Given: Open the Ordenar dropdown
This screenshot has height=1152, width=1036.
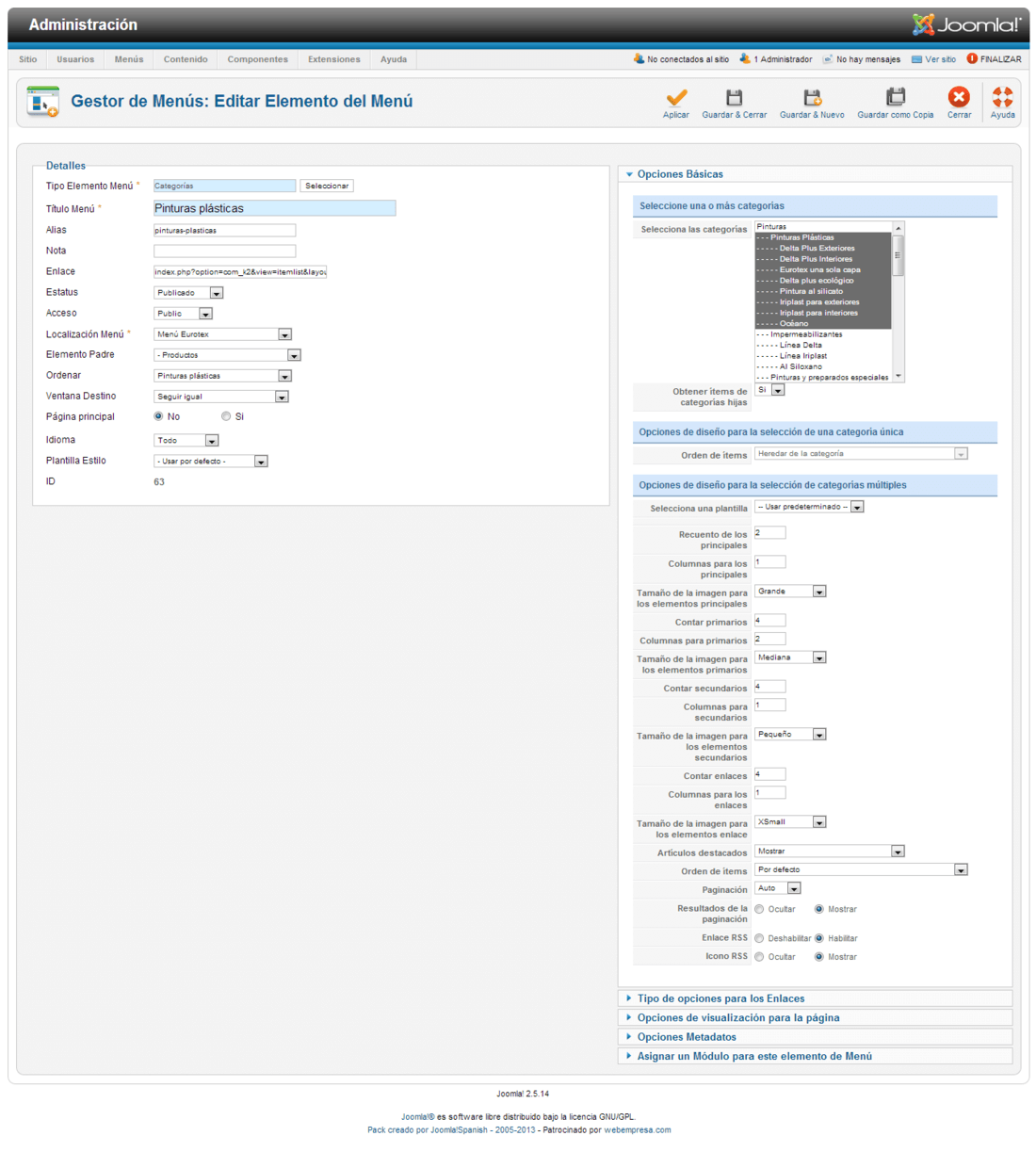Looking at the screenshot, I should tap(222, 376).
